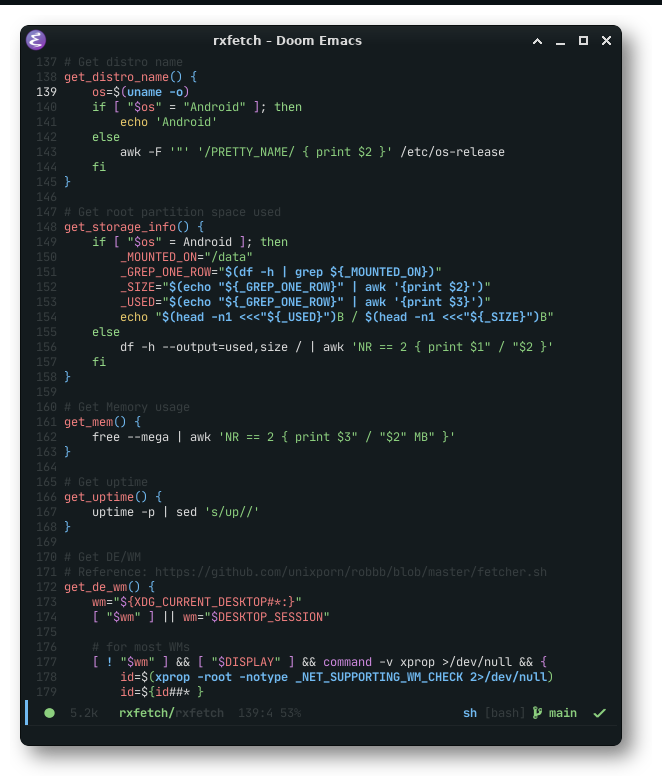
Task: Click the github.com reference URL on line 171
Action: (351, 572)
